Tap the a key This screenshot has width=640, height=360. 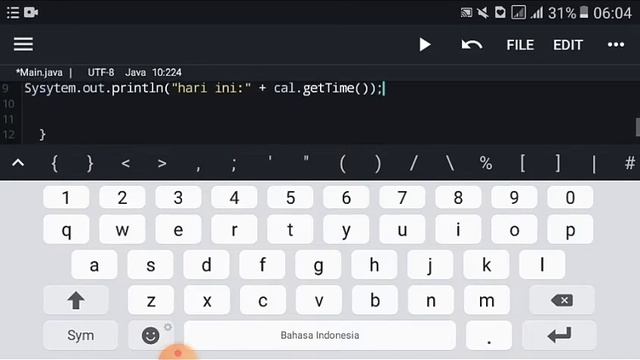coord(94,265)
